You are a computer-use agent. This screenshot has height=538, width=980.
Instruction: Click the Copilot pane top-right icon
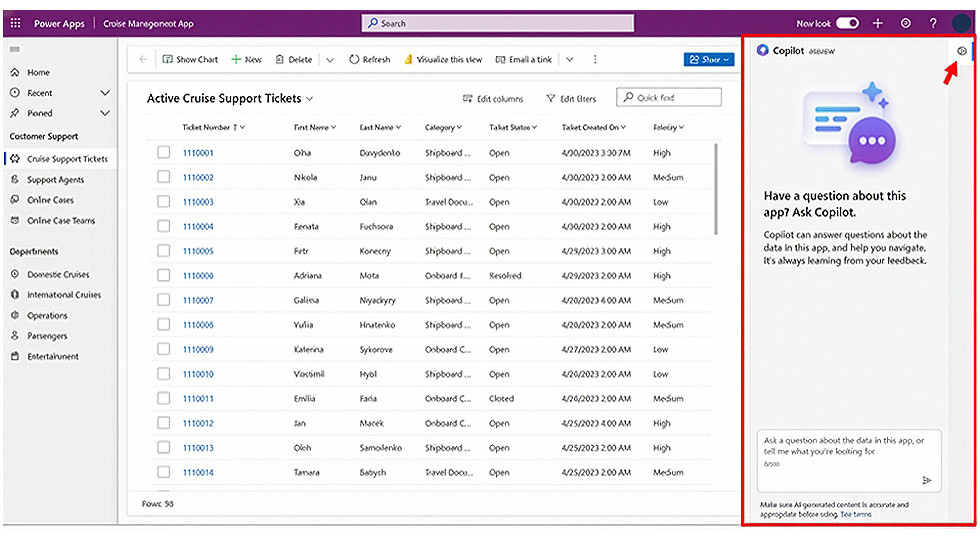pyautogui.click(x=961, y=50)
